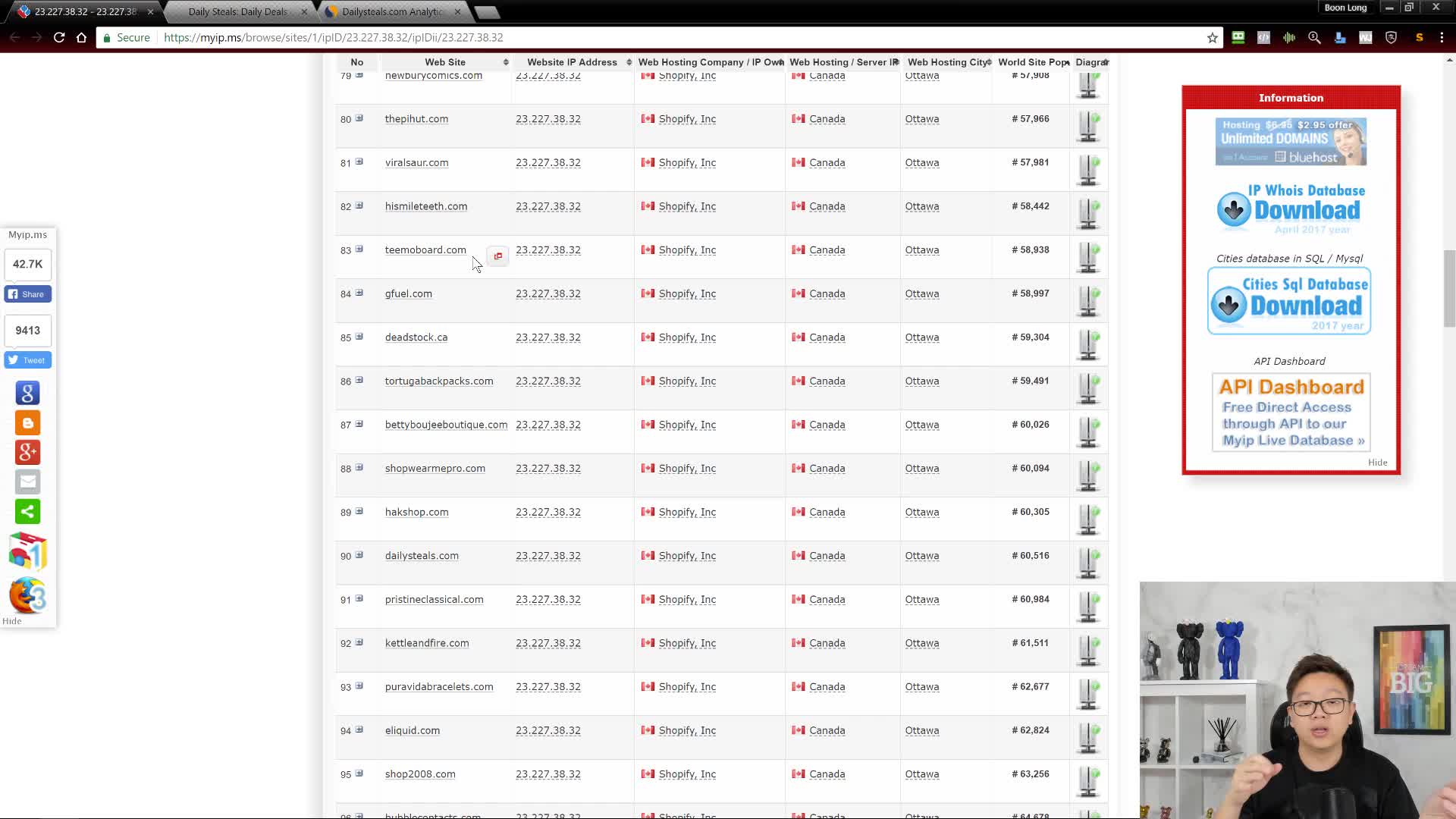This screenshot has height=819, width=1456.
Task: Sort table by Web Site column
Action: tap(445, 62)
